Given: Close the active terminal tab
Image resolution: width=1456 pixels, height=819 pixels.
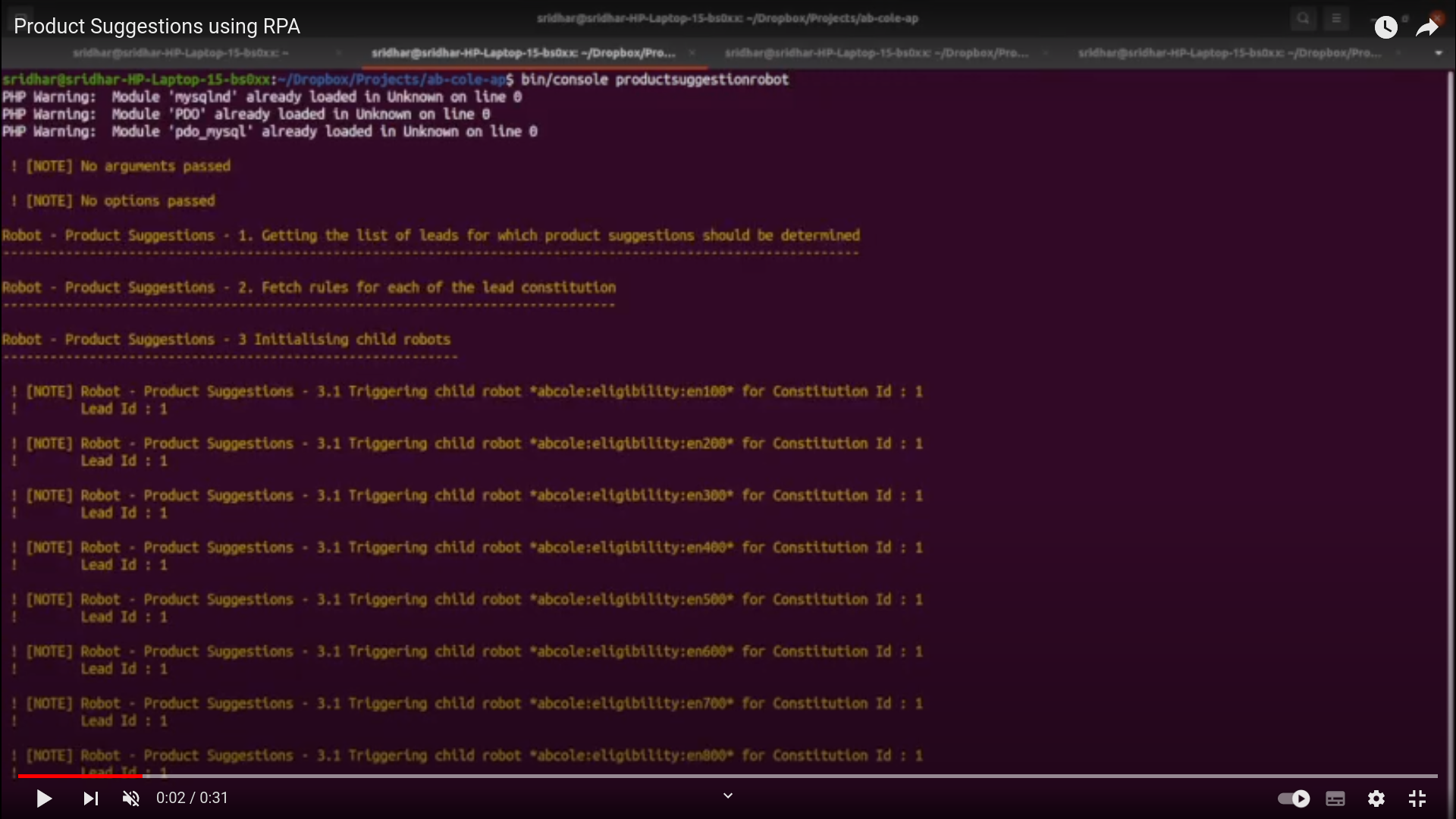Looking at the screenshot, I should [x=692, y=53].
